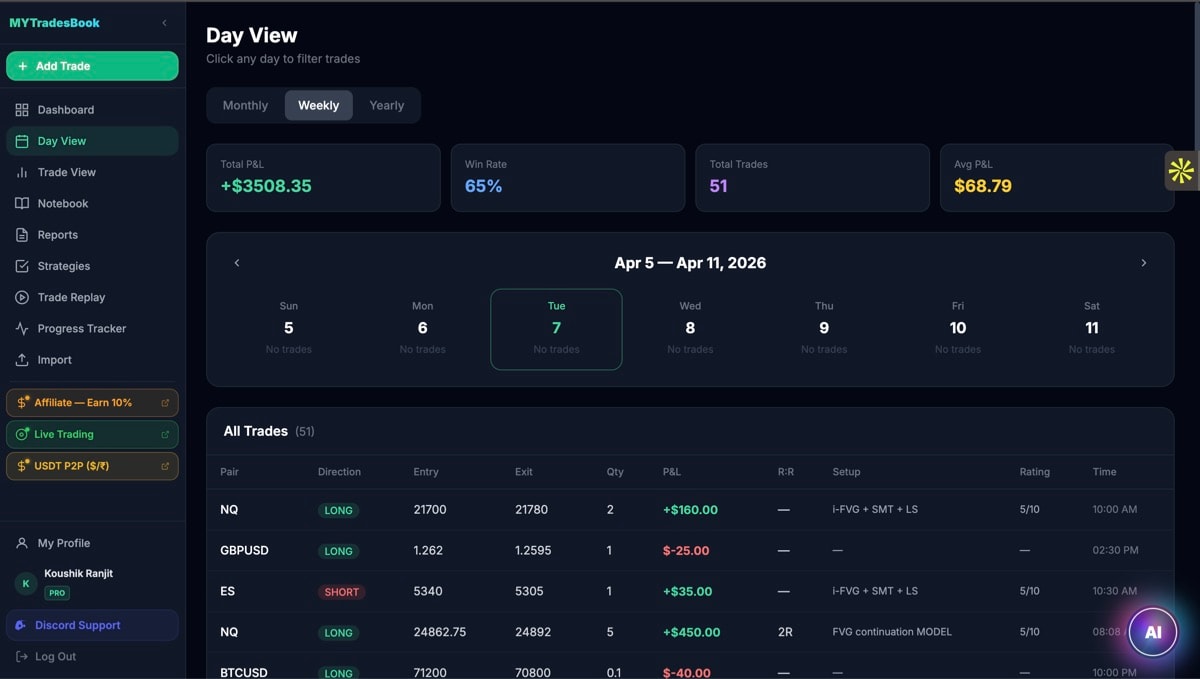Go to previous week arrow
Screen dimensions: 1200x679
point(237,263)
